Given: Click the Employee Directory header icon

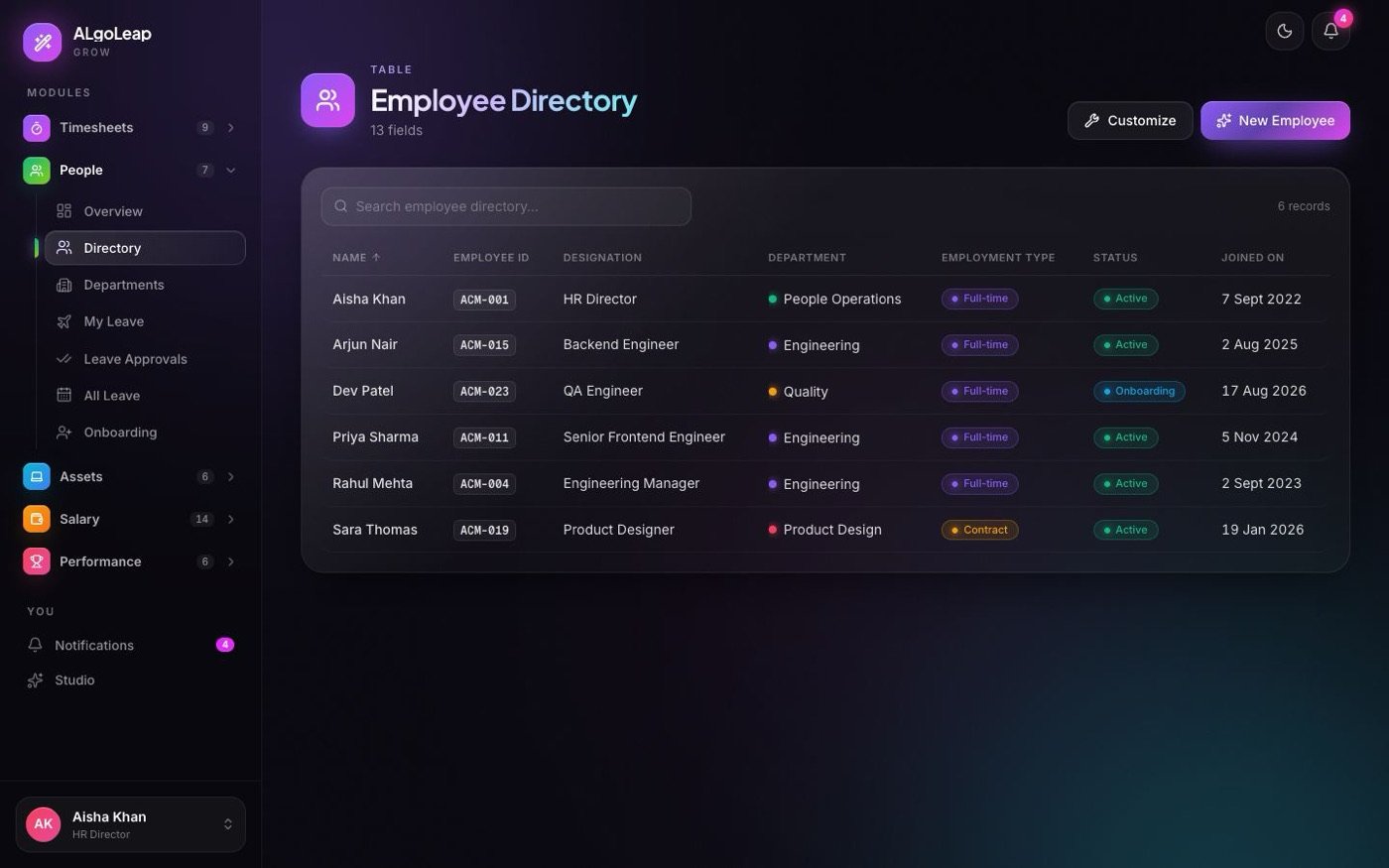Looking at the screenshot, I should click(x=328, y=100).
